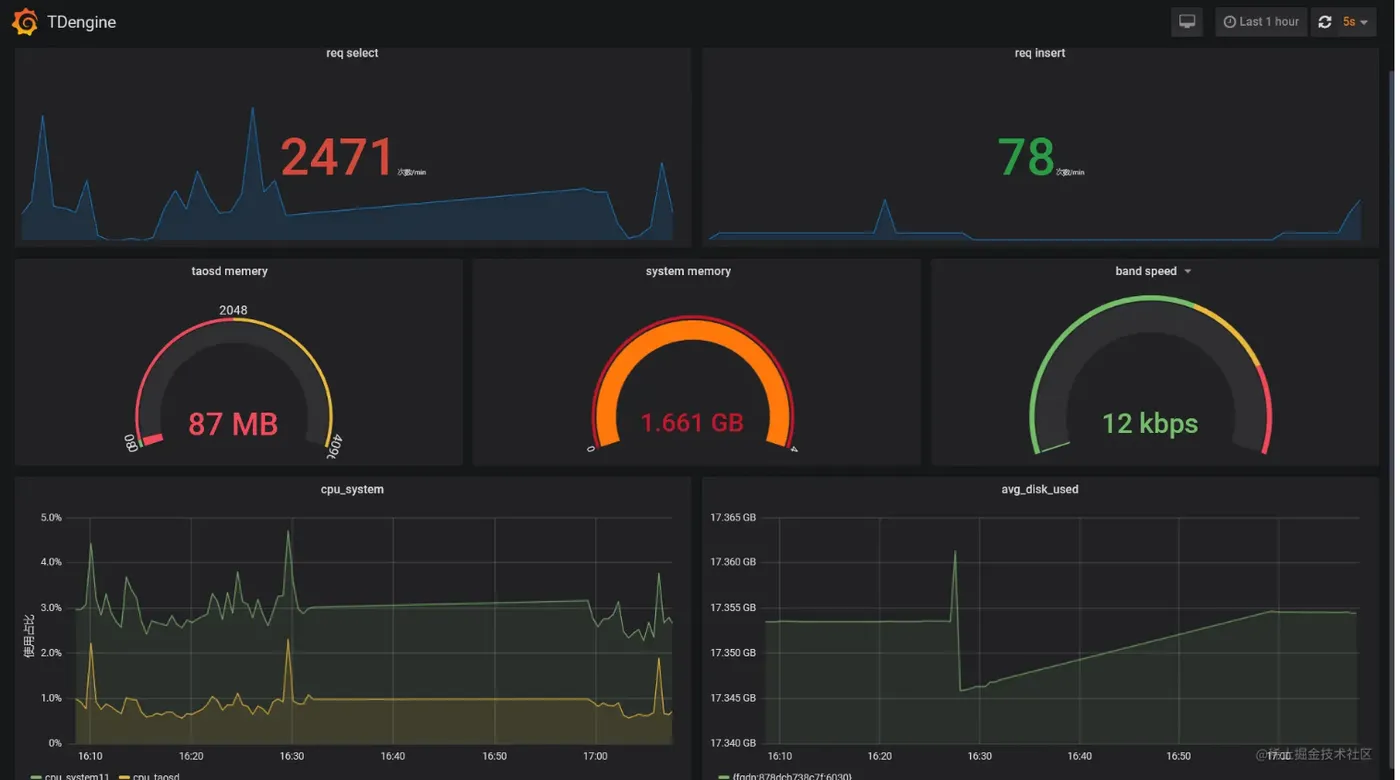Click the 2048 threshold label on taosd gauge
This screenshot has height=780, width=1400.
[x=233, y=310]
